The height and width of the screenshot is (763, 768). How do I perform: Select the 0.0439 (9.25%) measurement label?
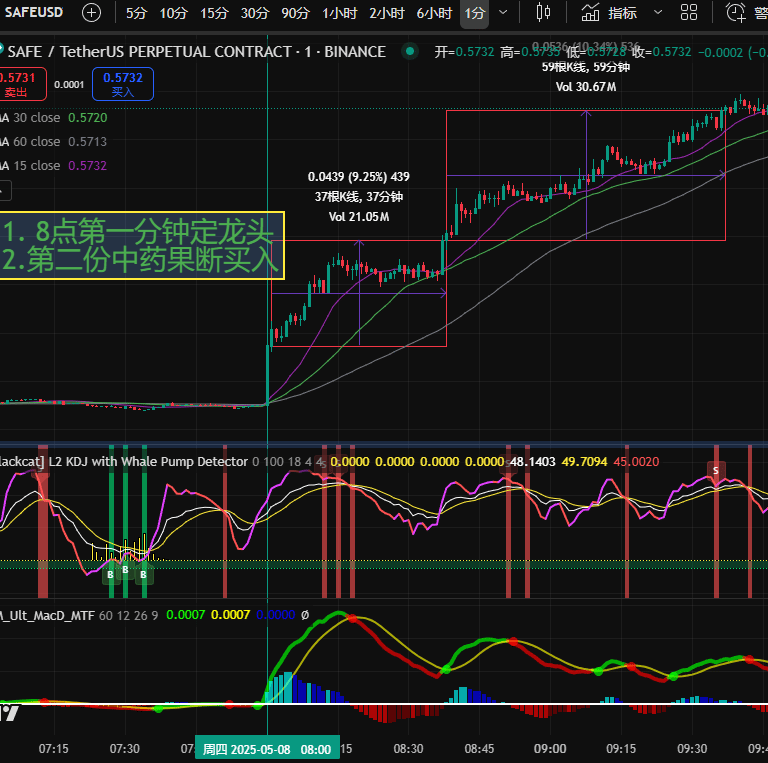pyautogui.click(x=359, y=177)
